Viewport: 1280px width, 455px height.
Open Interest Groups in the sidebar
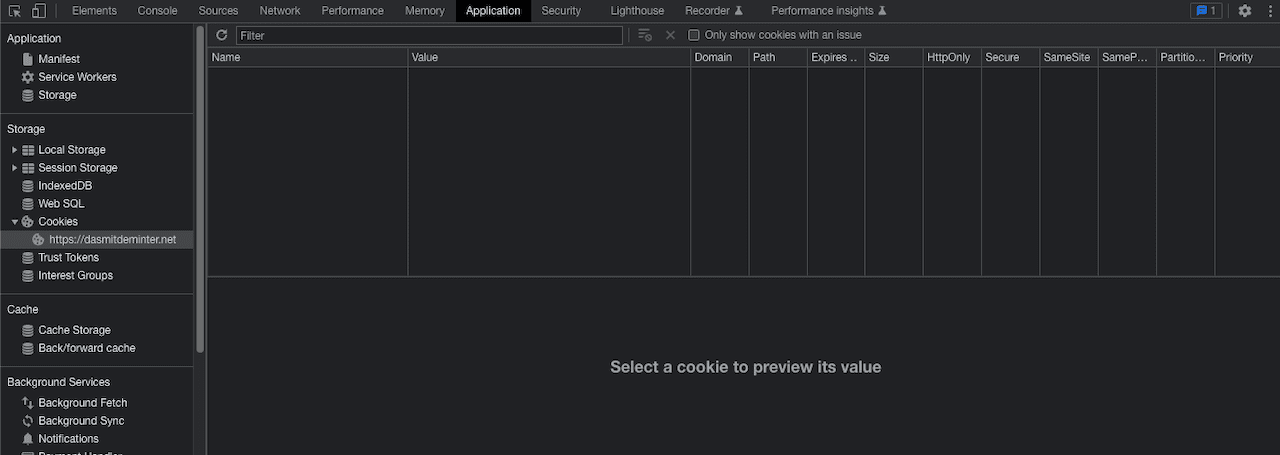point(75,276)
